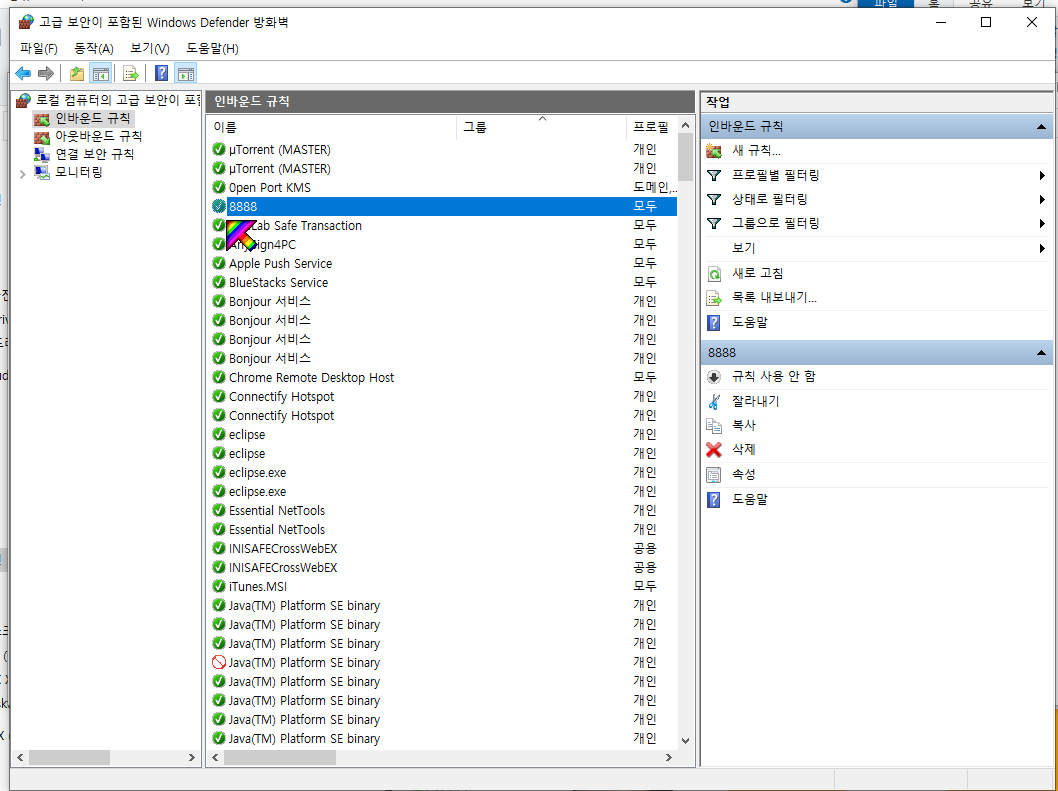1058x791 pixels.
Task: Collapse the 인바운드 규칙 actions section
Action: pos(1041,127)
